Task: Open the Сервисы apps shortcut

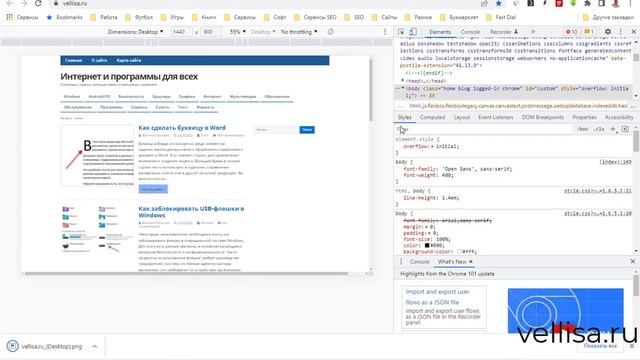Action: pos(22,17)
